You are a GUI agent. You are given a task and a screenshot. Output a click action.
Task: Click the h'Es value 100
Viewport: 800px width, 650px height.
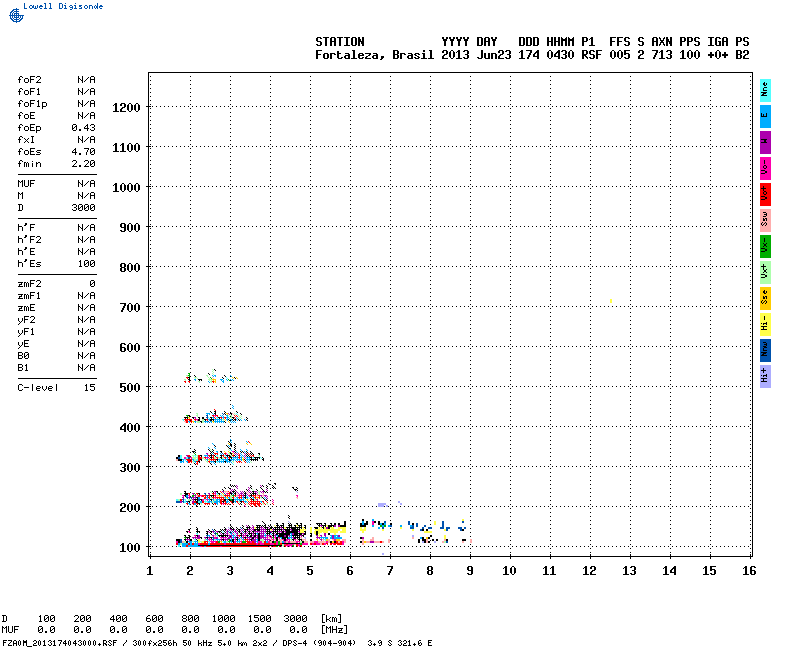click(86, 264)
